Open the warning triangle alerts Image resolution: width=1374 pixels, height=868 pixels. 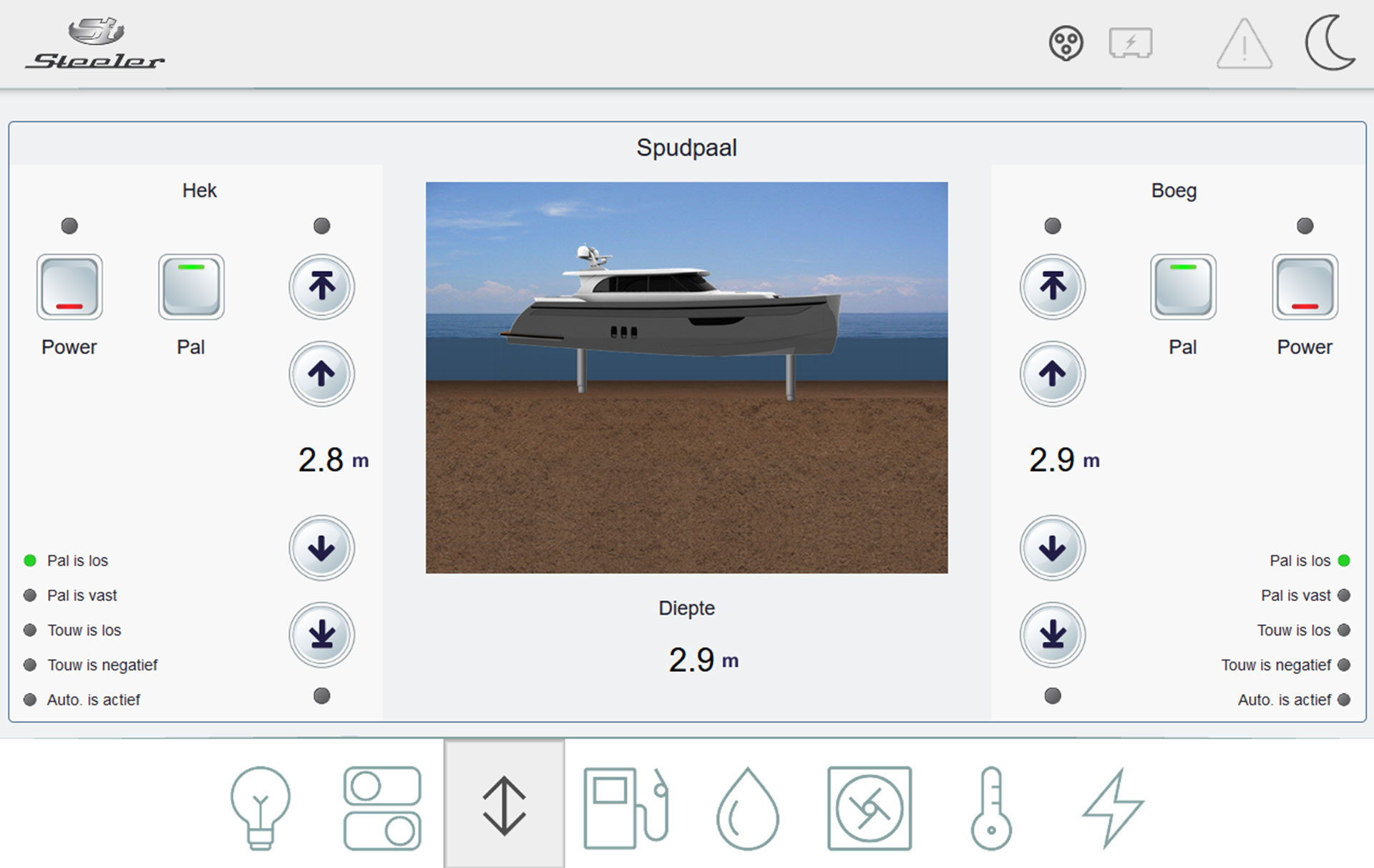pos(1244,44)
